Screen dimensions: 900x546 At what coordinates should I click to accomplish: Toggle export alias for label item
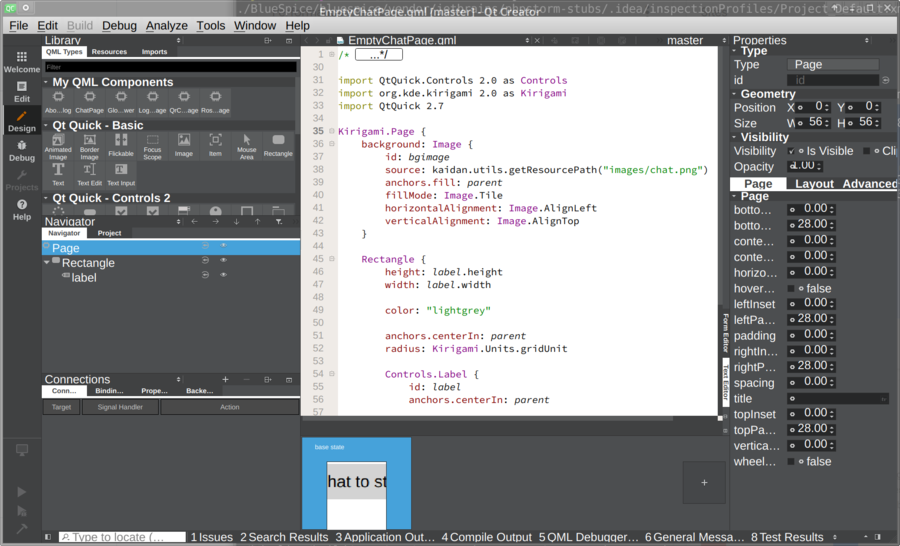[205, 275]
